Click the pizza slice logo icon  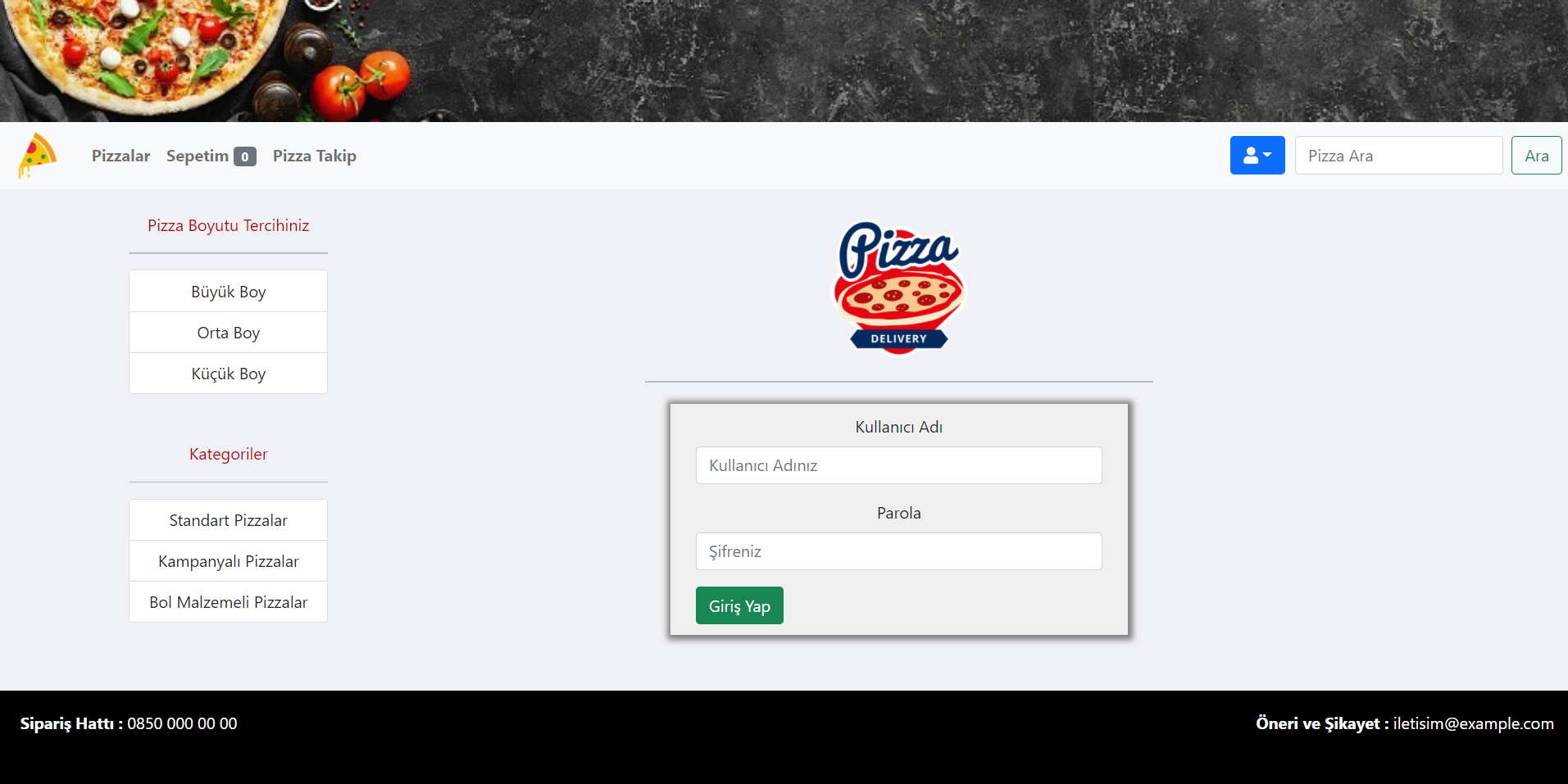(x=38, y=156)
